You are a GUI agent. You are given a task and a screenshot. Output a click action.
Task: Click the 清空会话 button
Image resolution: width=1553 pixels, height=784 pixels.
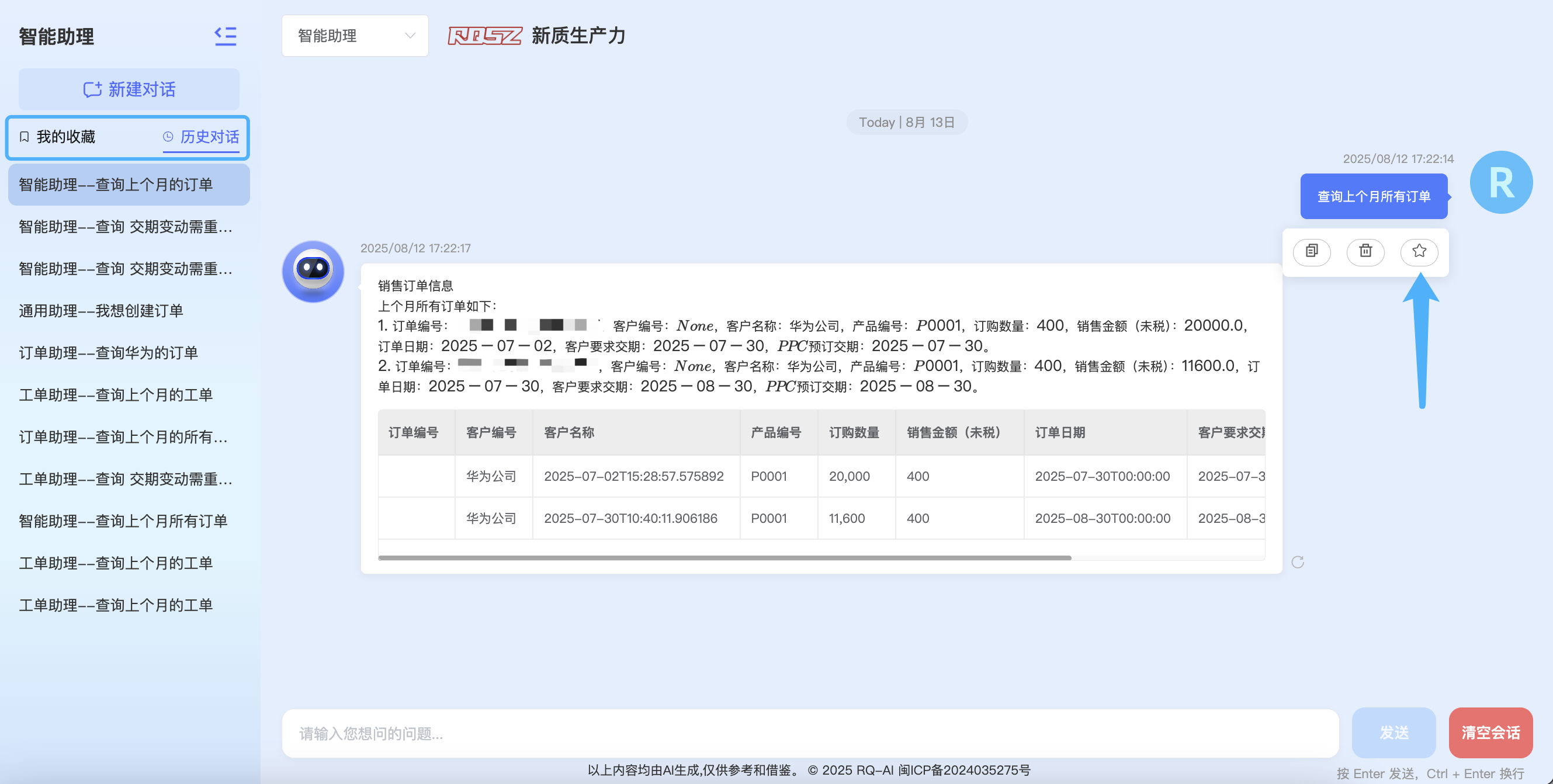1490,733
